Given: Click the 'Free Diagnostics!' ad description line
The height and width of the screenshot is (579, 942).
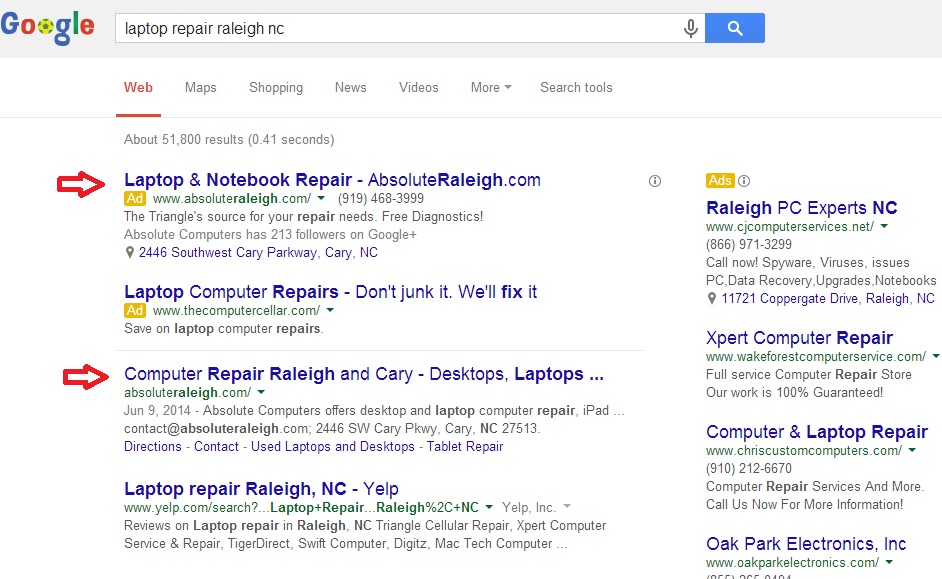Looking at the screenshot, I should point(303,216).
